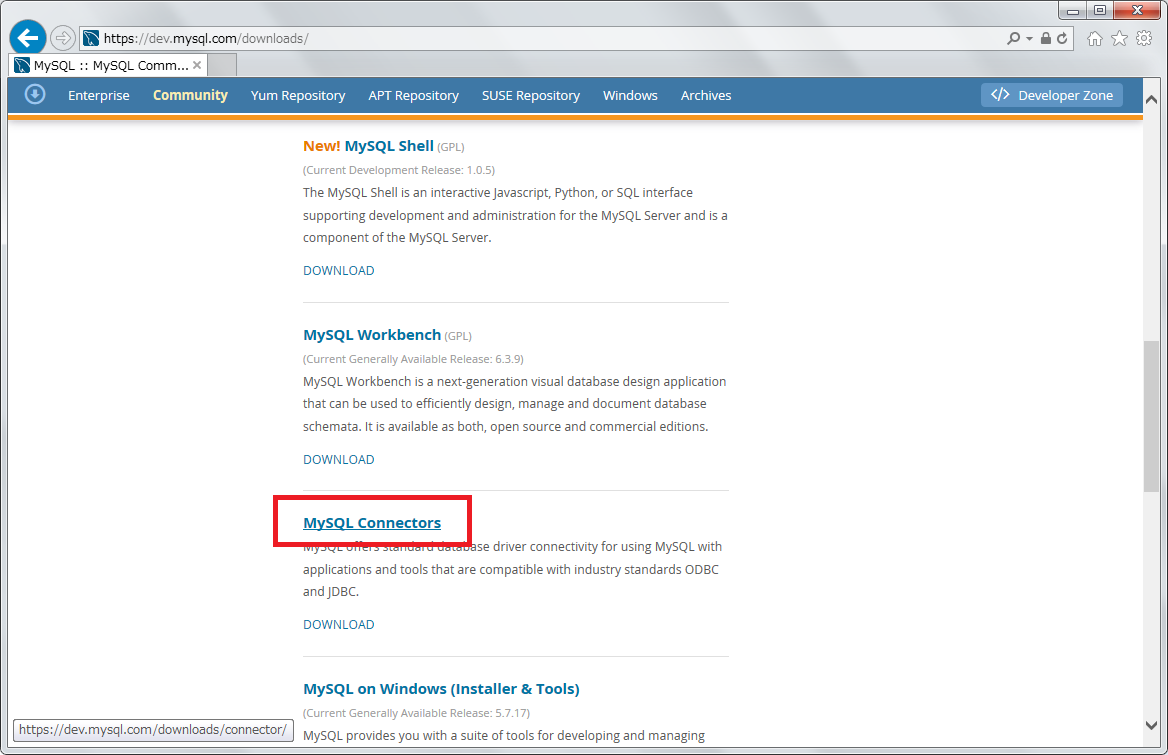Switch to the Community navigation tab
1168x755 pixels.
pos(190,95)
